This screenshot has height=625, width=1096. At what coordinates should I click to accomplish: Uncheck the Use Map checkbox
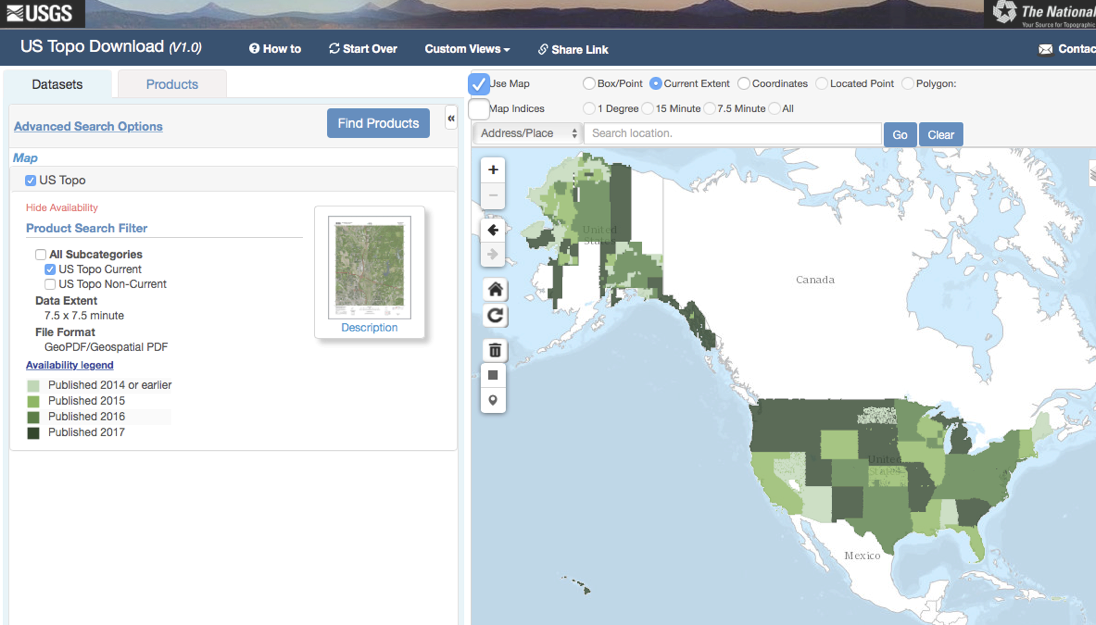pos(479,84)
